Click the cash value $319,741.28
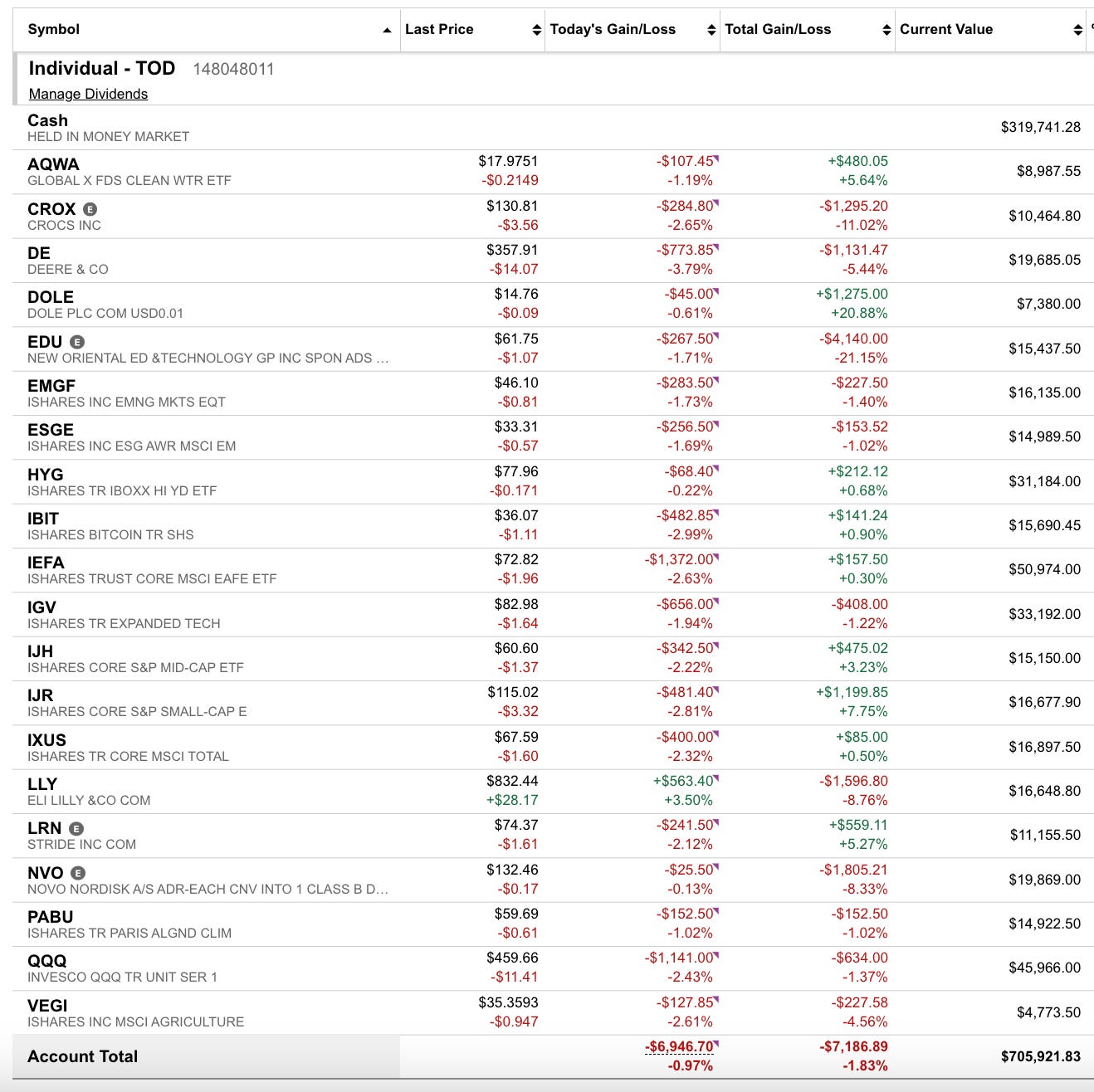 tap(1041, 127)
